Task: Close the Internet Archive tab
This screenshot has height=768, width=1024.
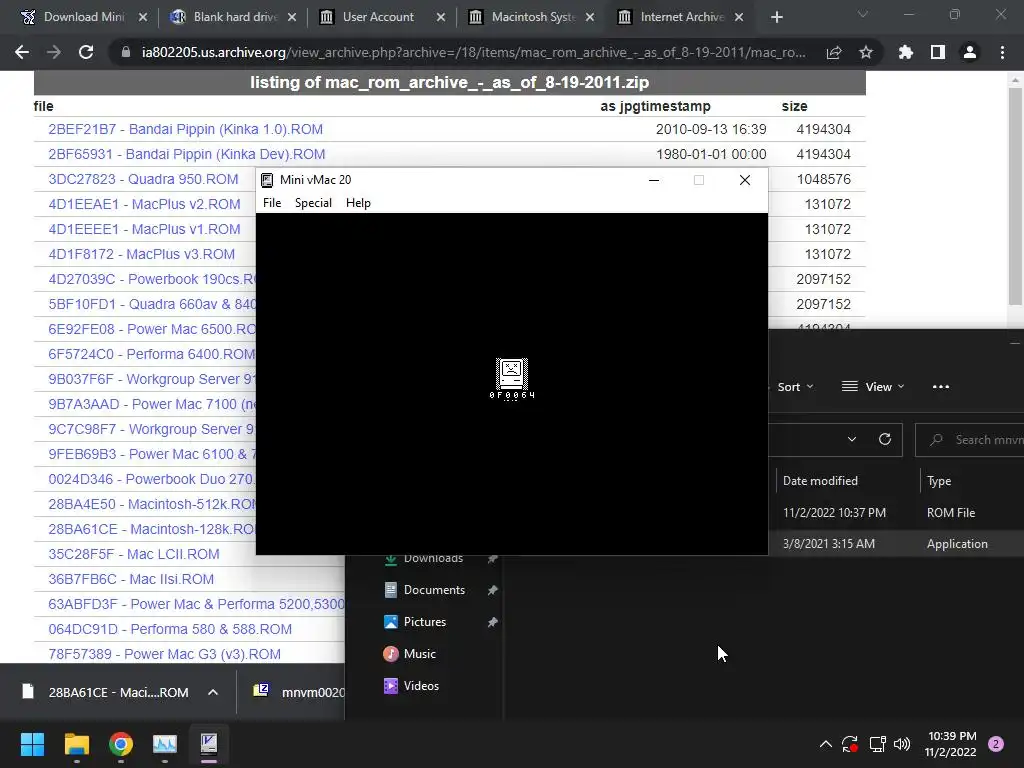Action: point(739,17)
